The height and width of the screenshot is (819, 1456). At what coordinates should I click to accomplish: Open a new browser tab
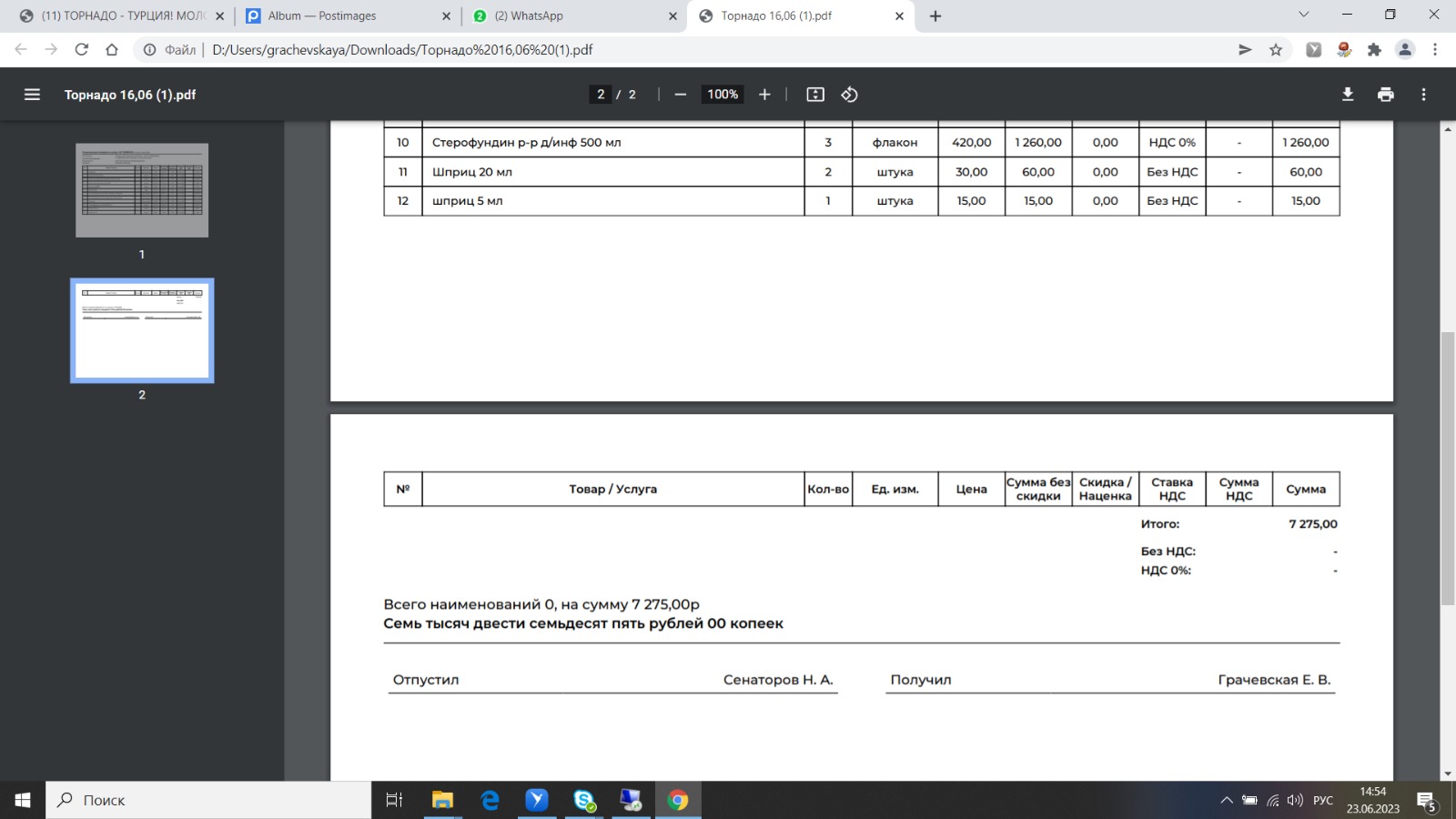point(935,15)
